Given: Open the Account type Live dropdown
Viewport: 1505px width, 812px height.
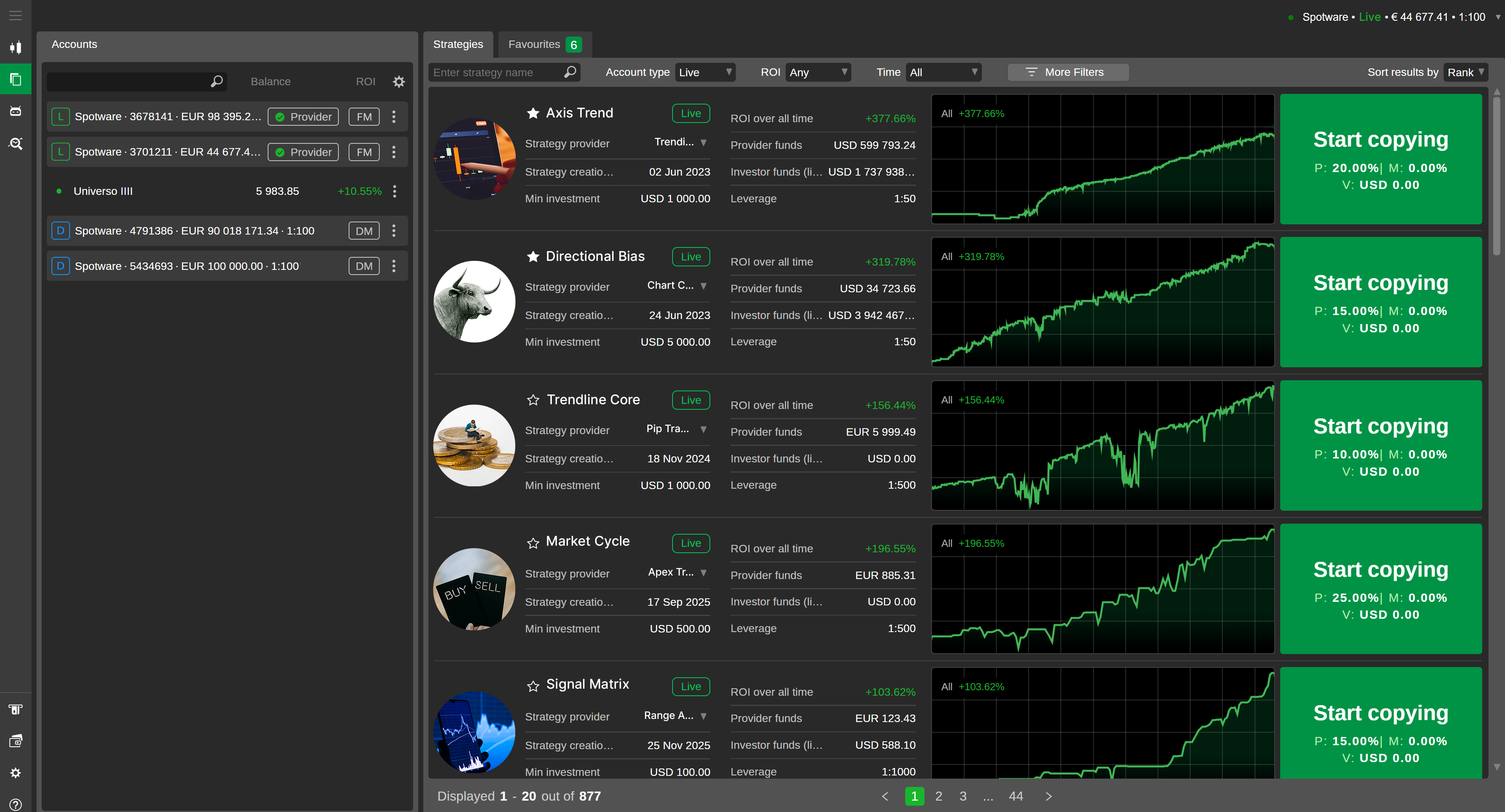Looking at the screenshot, I should point(705,72).
